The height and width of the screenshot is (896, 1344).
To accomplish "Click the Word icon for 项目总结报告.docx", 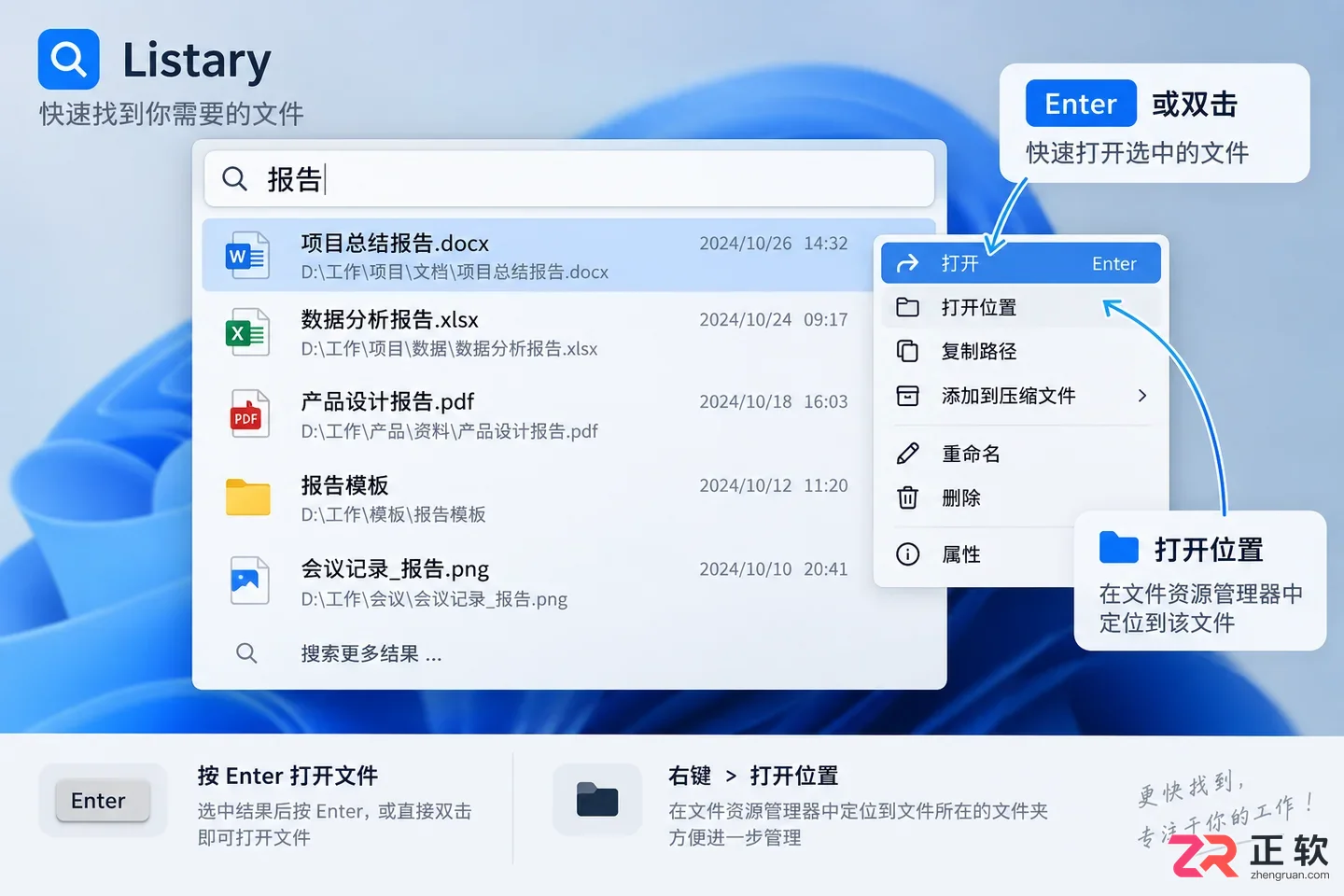I will (x=247, y=256).
